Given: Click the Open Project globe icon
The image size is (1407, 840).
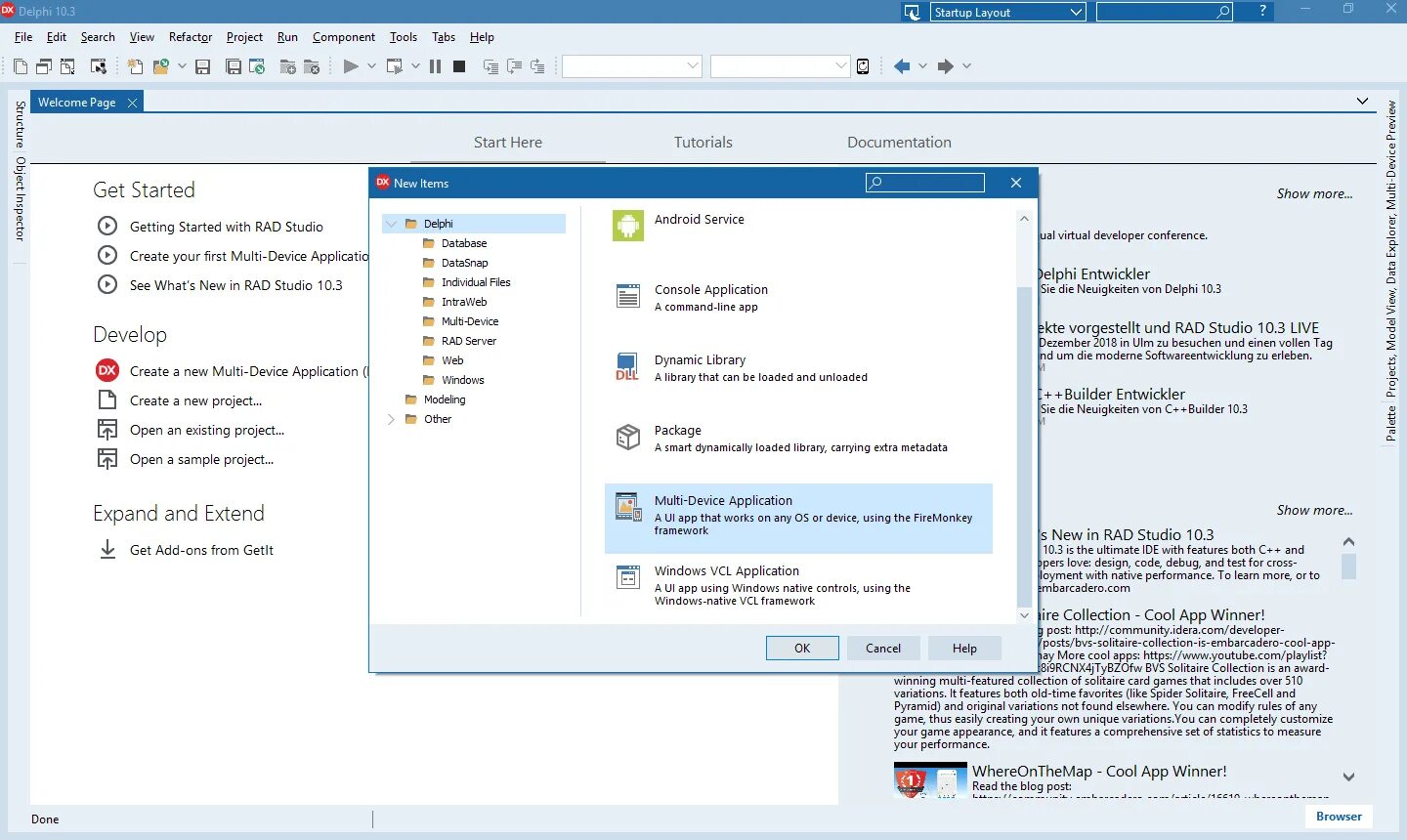Looking at the screenshot, I should [x=257, y=66].
